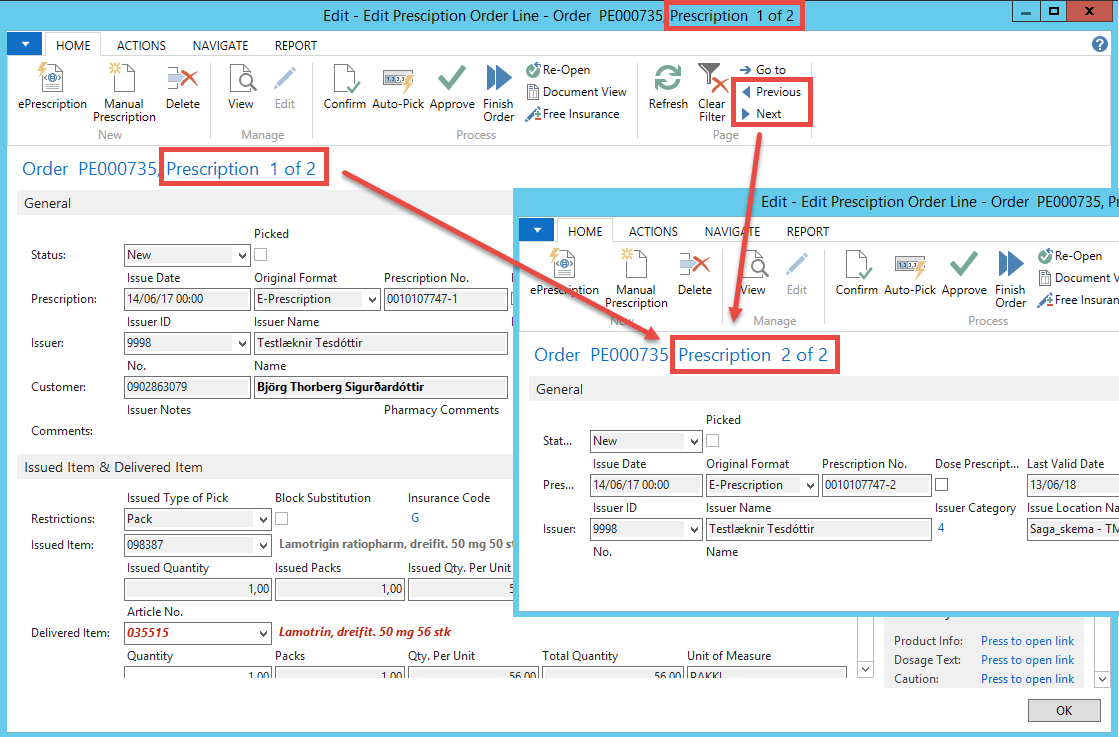
Task: Click the Customer Name field Björg Thorberg
Action: 380,387
